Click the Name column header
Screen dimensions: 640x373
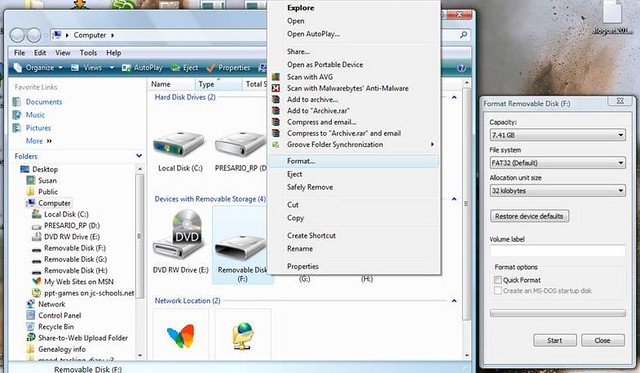click(171, 84)
